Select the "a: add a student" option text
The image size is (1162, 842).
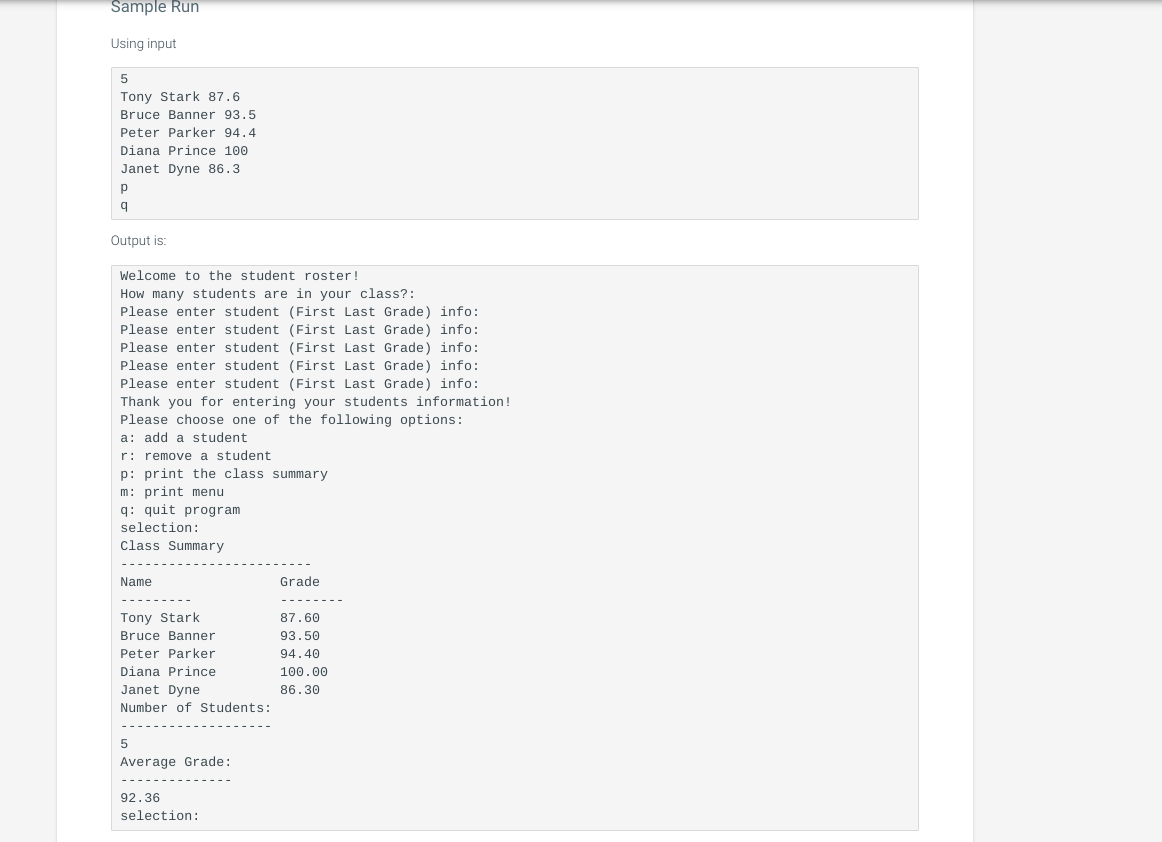point(184,438)
